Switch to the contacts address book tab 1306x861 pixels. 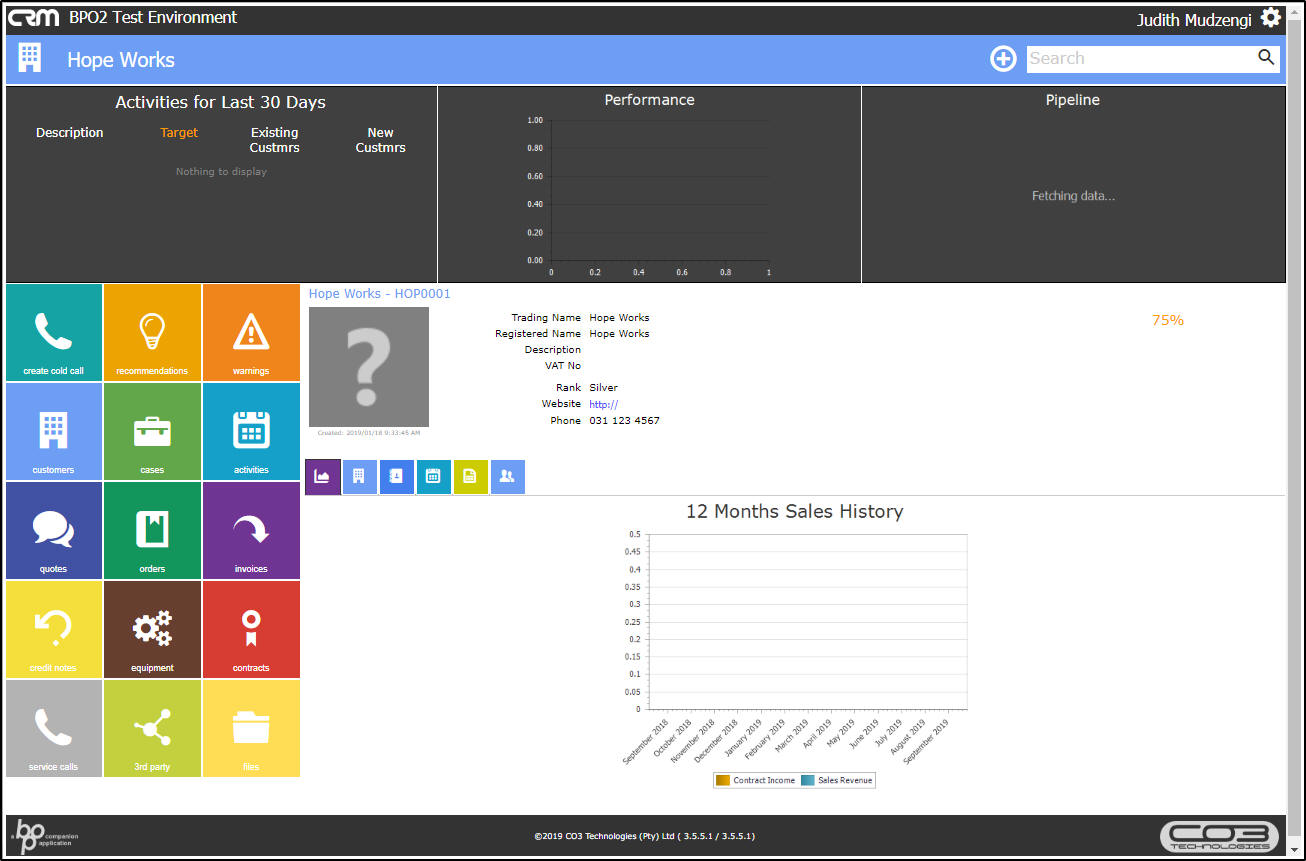coord(396,477)
